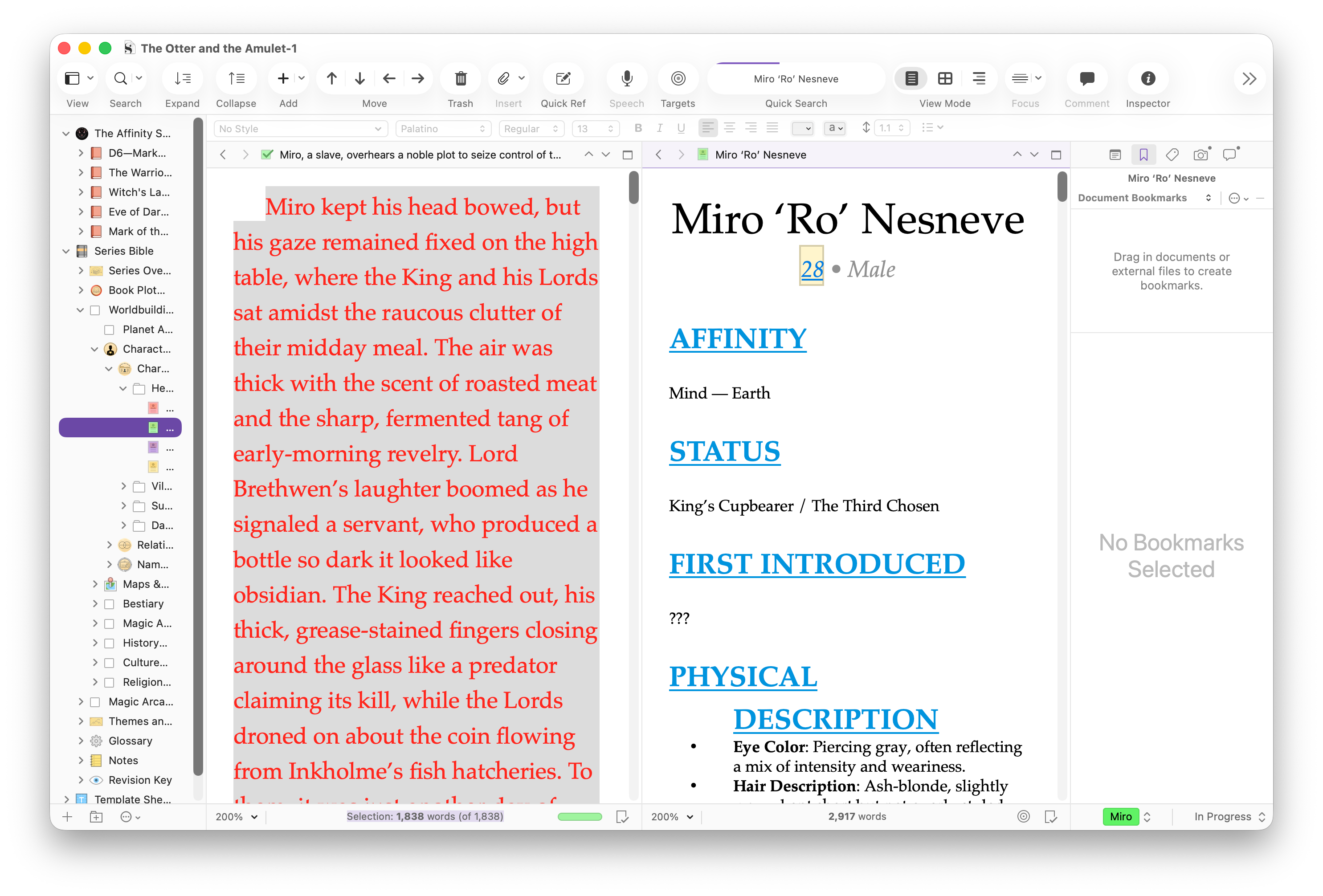Toggle bold formatting

[638, 128]
